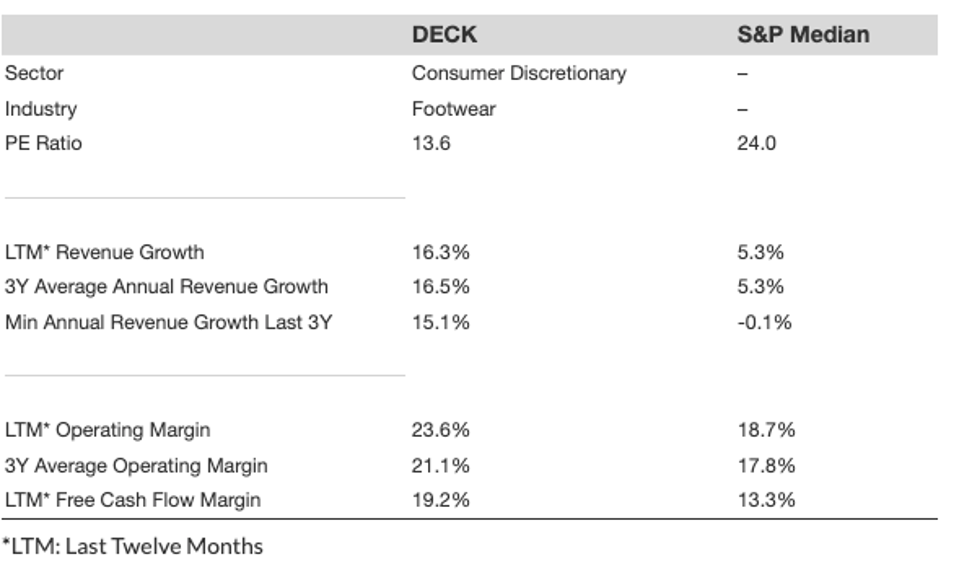
Task: Select the LTM* Operating Margin label
Action: coord(108,430)
